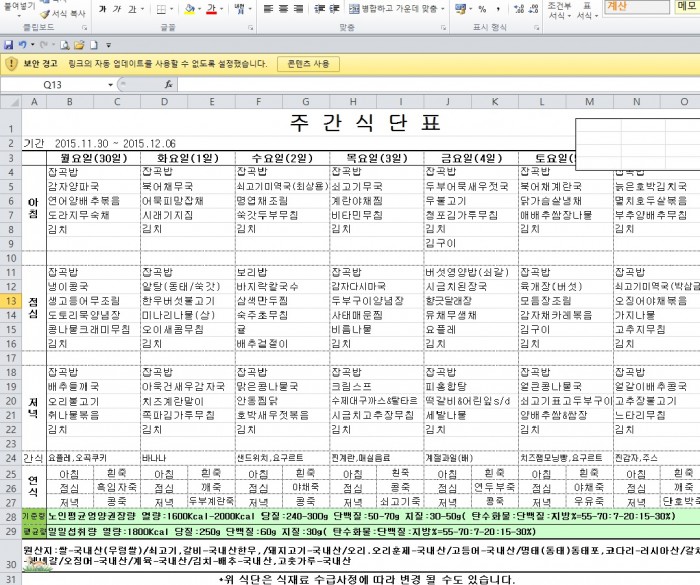Image resolution: width=700 pixels, height=585 pixels.
Task: Click 샌드위치,요구르트 snack cell
Action: (x=282, y=458)
